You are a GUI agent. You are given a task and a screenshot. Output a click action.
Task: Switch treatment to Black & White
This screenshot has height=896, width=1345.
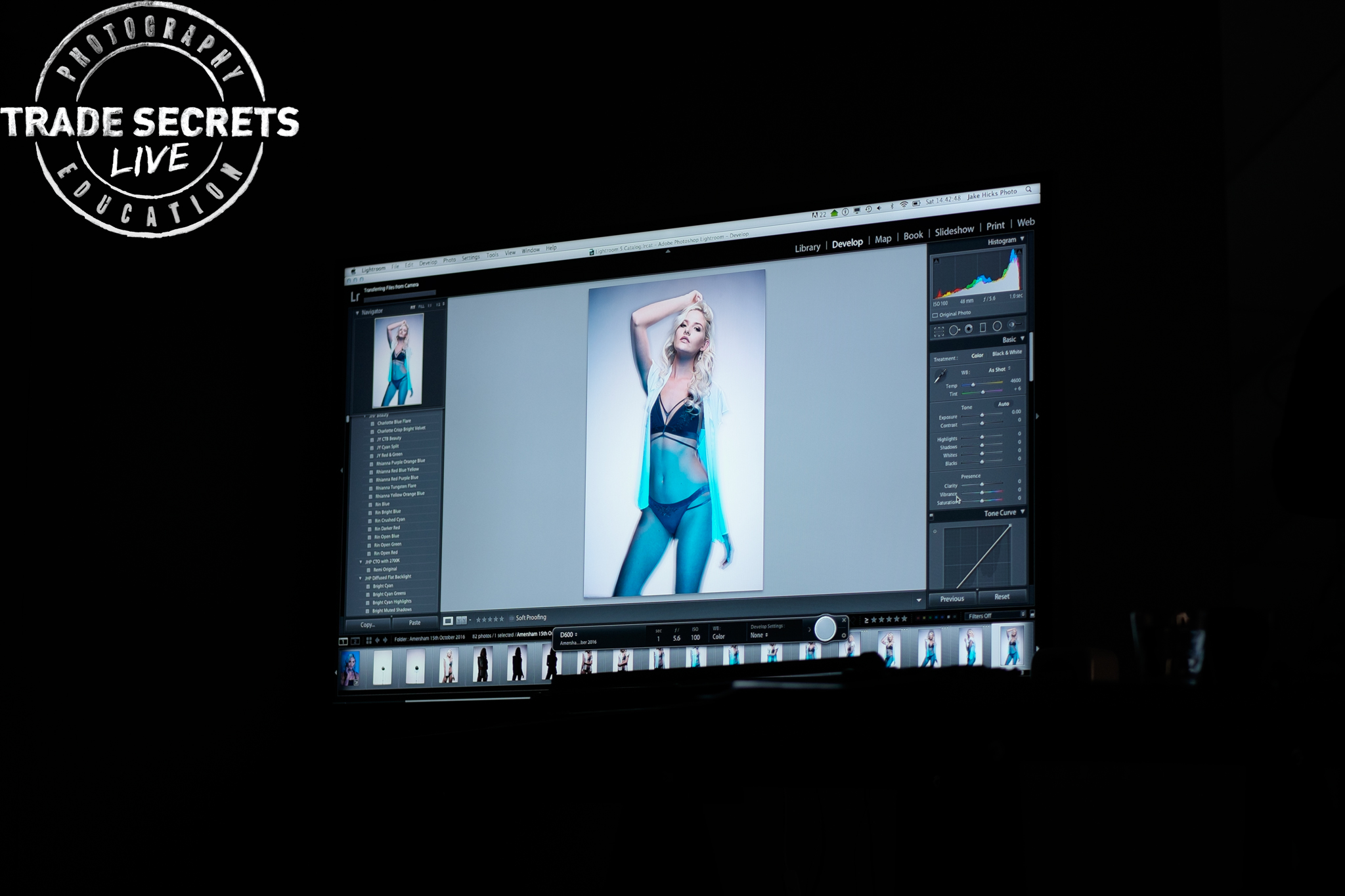(1007, 353)
